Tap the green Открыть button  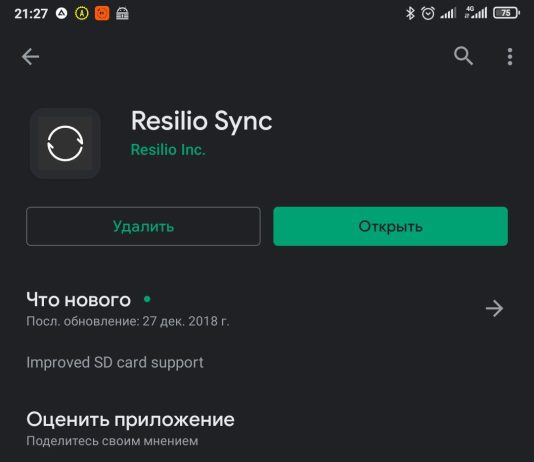390,226
